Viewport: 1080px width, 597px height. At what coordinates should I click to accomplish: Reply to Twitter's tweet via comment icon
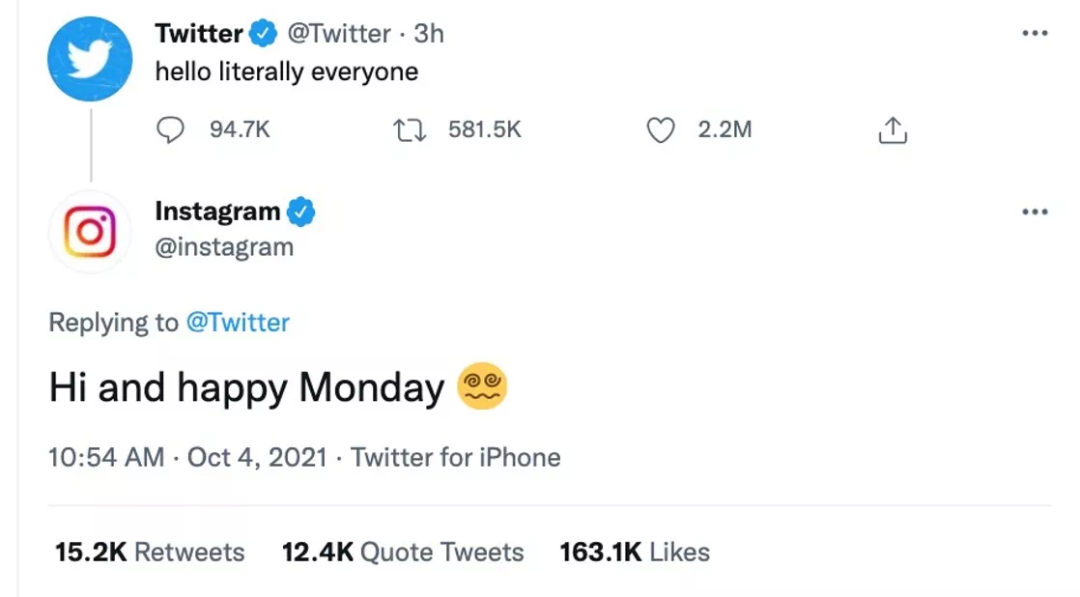click(172, 130)
